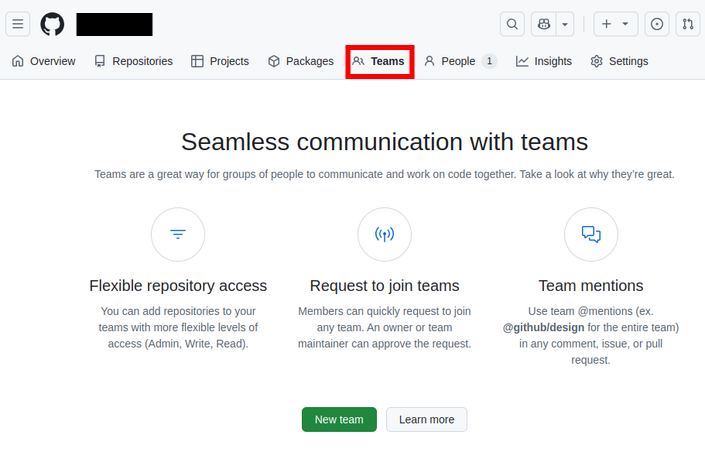705x469 pixels.
Task: Click the blacked-out organization name
Action: (114, 24)
